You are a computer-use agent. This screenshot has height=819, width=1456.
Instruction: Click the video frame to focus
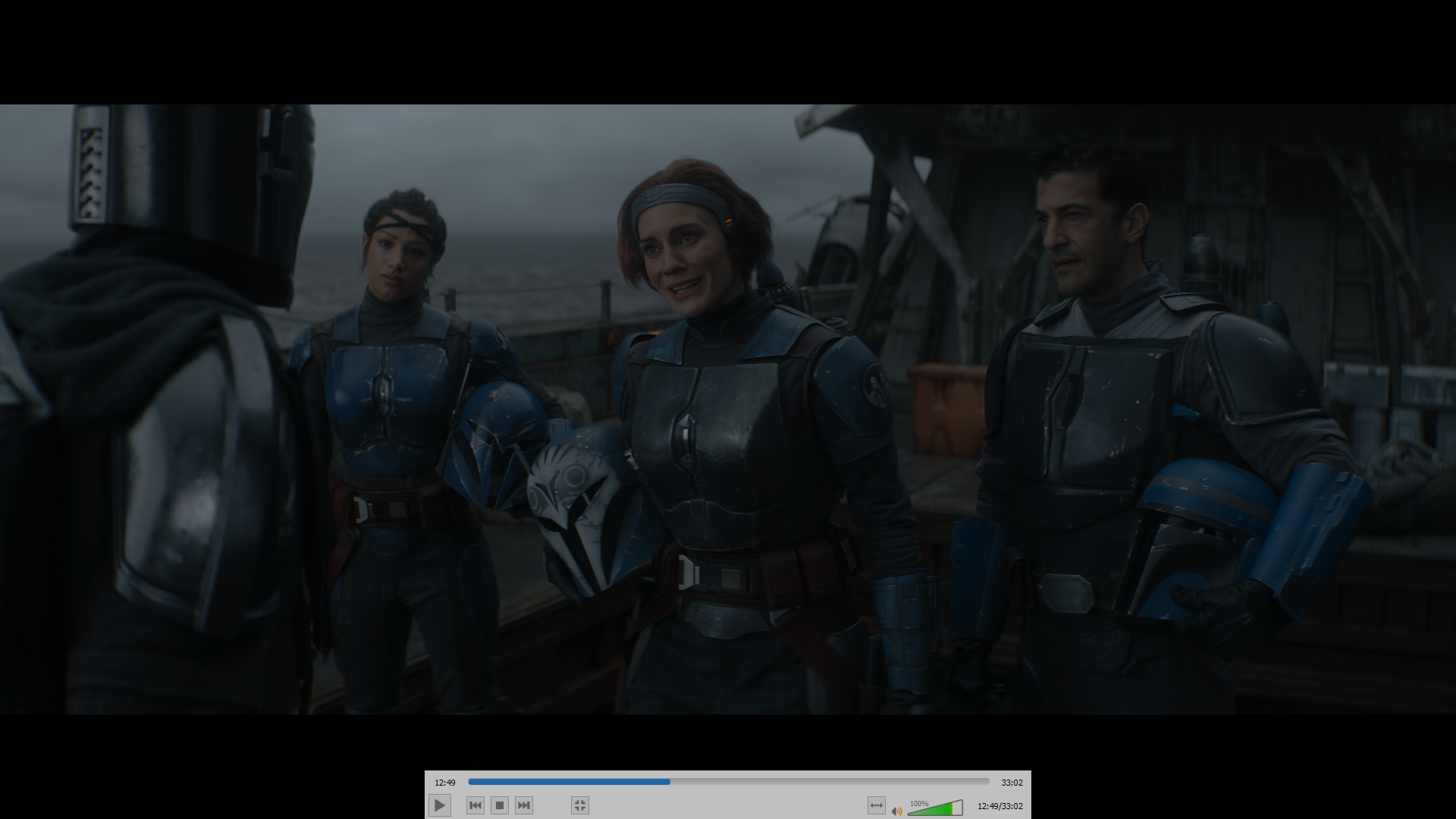[x=728, y=409]
